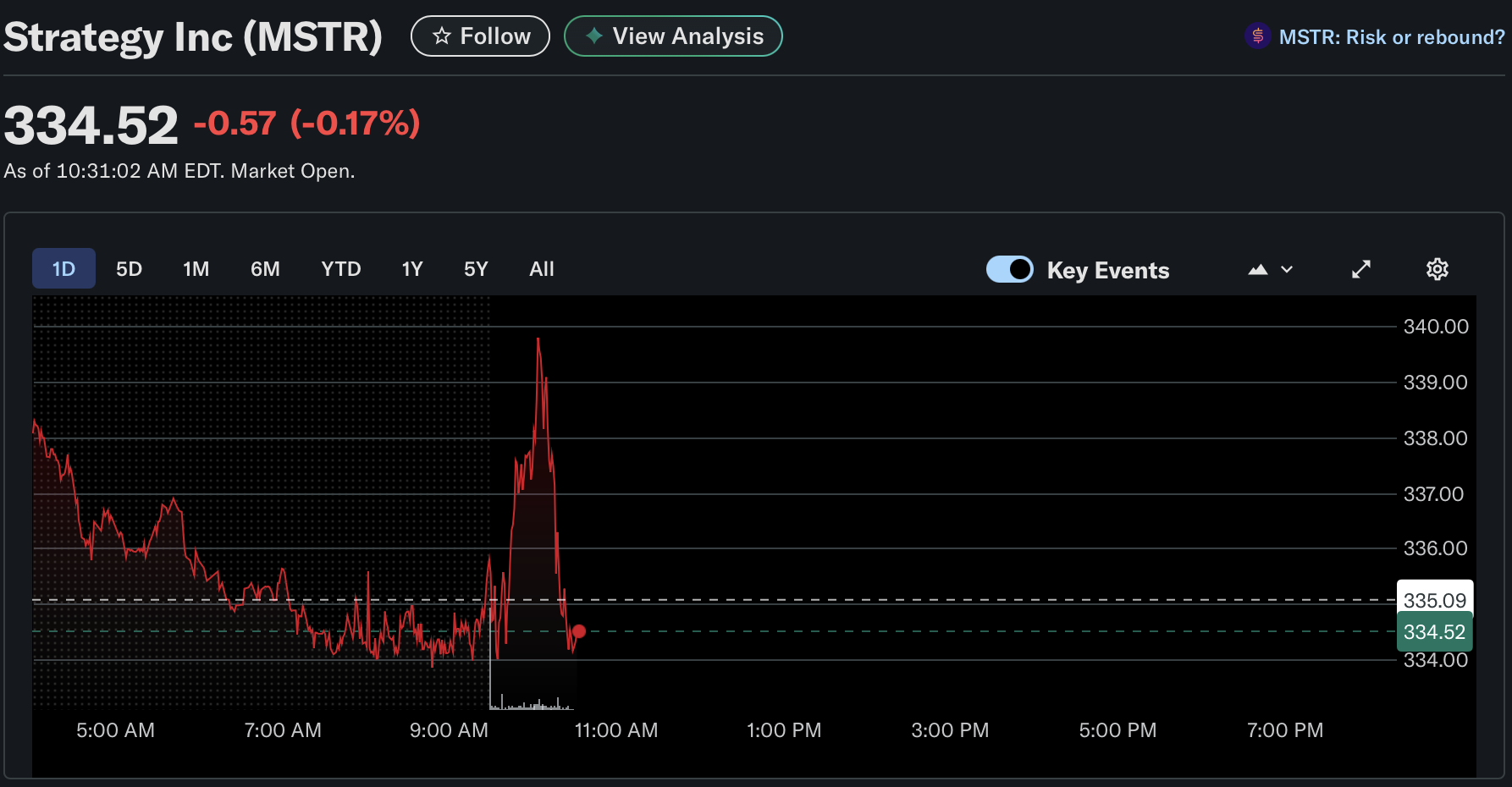
Task: Click the red current price marker dot
Action: 579,631
